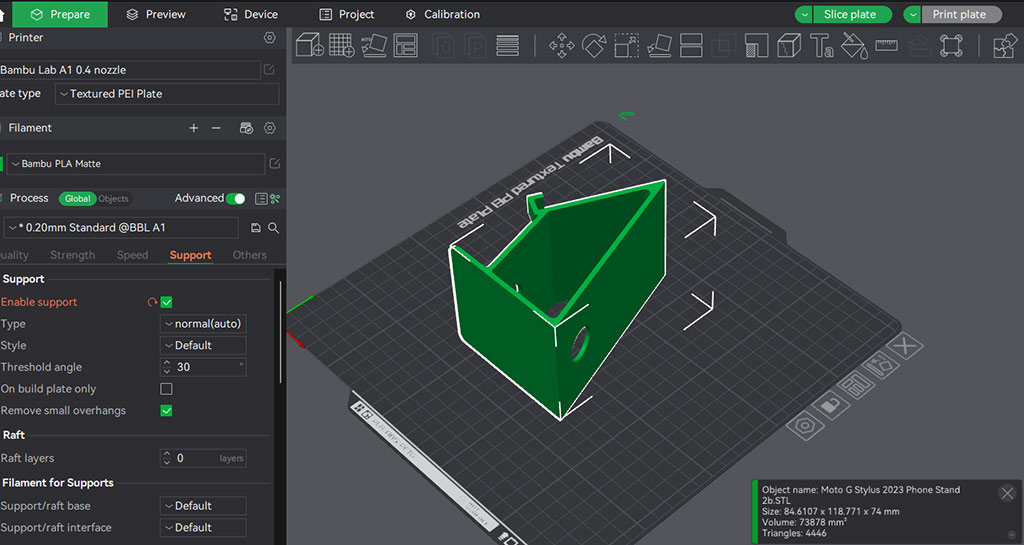This screenshot has height=545, width=1024.
Task: Activate the color painting bucket tool
Action: coord(853,45)
